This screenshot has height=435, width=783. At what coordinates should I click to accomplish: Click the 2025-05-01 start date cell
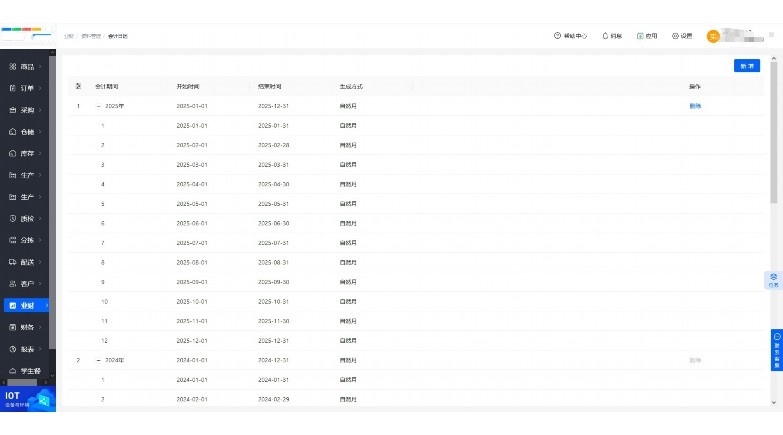click(x=192, y=204)
